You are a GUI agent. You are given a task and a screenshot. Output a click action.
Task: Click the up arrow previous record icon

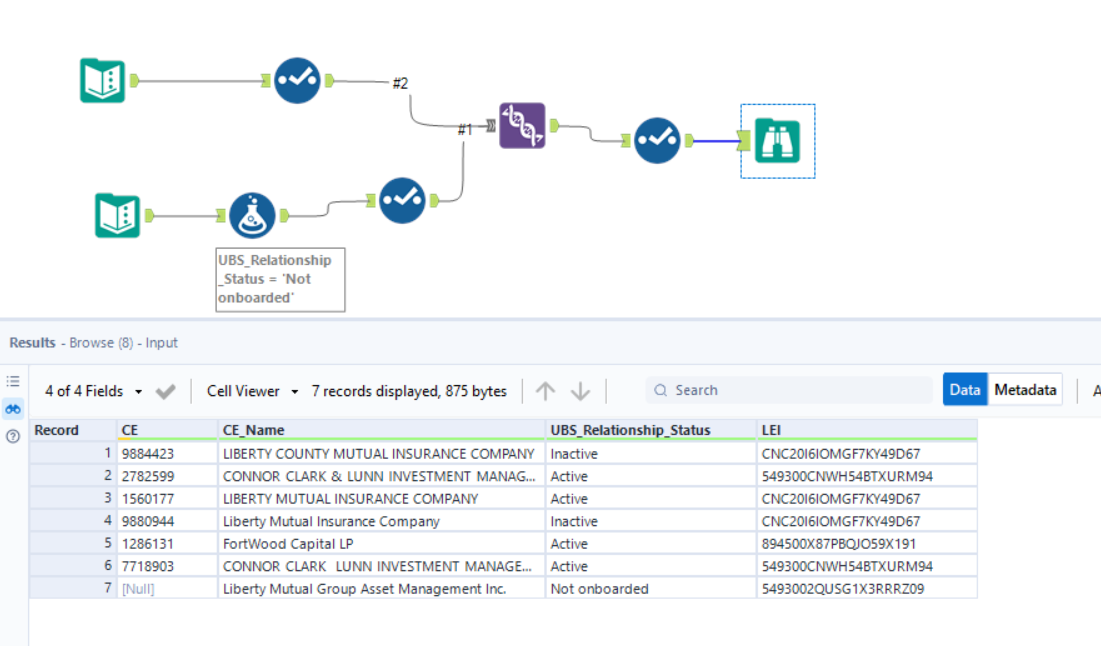545,391
